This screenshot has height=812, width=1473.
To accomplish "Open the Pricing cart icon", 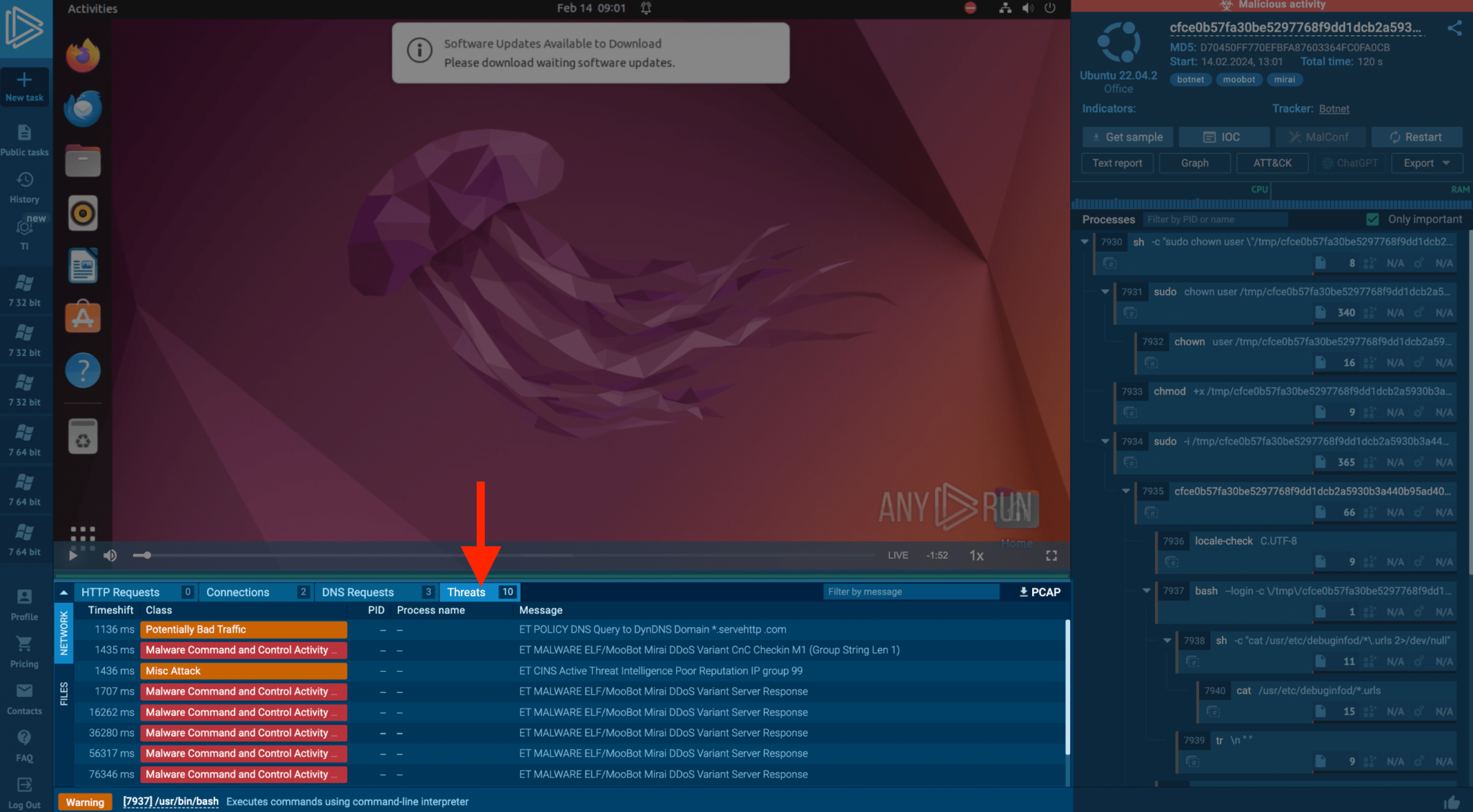I will pyautogui.click(x=24, y=644).
